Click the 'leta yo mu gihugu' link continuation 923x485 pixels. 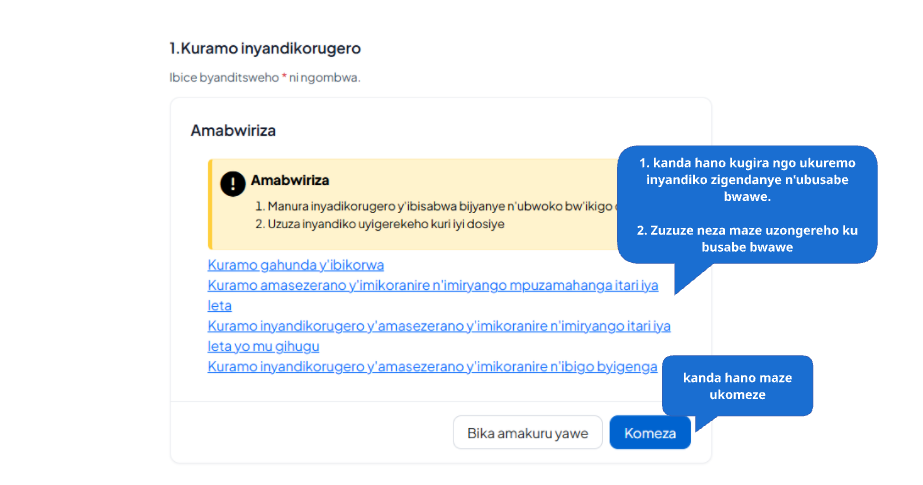[x=263, y=346]
